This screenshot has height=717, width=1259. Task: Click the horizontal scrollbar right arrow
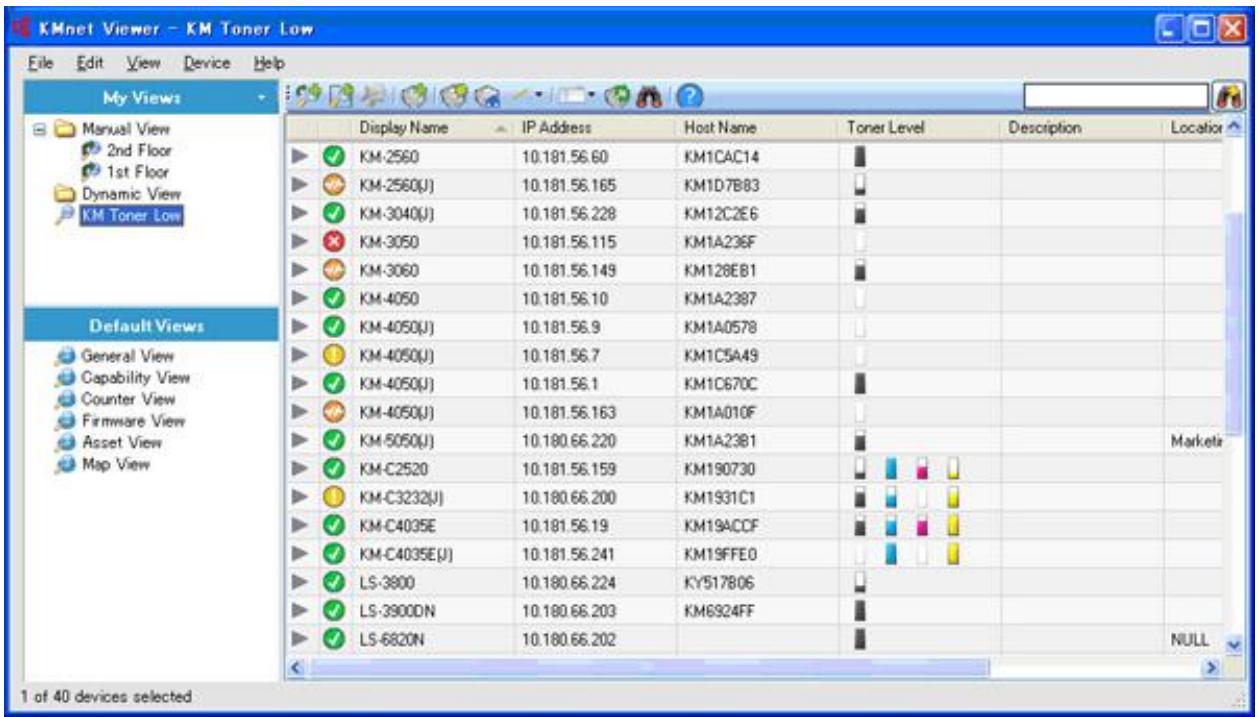(x=1214, y=666)
